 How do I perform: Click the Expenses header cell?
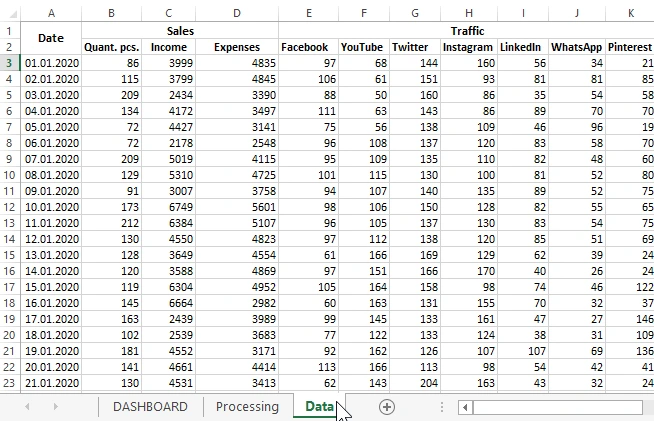pos(237,47)
